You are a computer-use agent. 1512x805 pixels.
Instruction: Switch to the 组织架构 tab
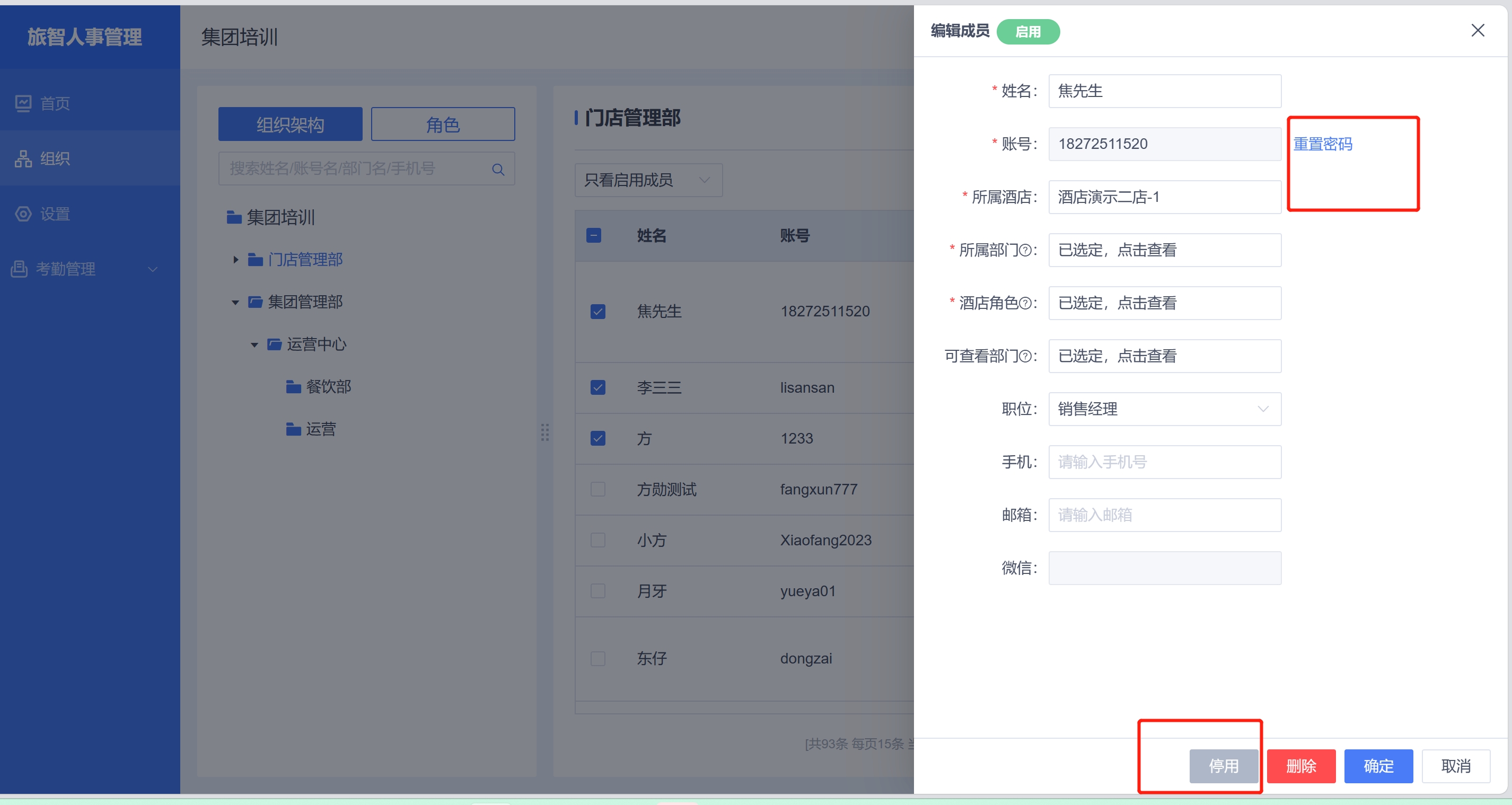pos(290,124)
